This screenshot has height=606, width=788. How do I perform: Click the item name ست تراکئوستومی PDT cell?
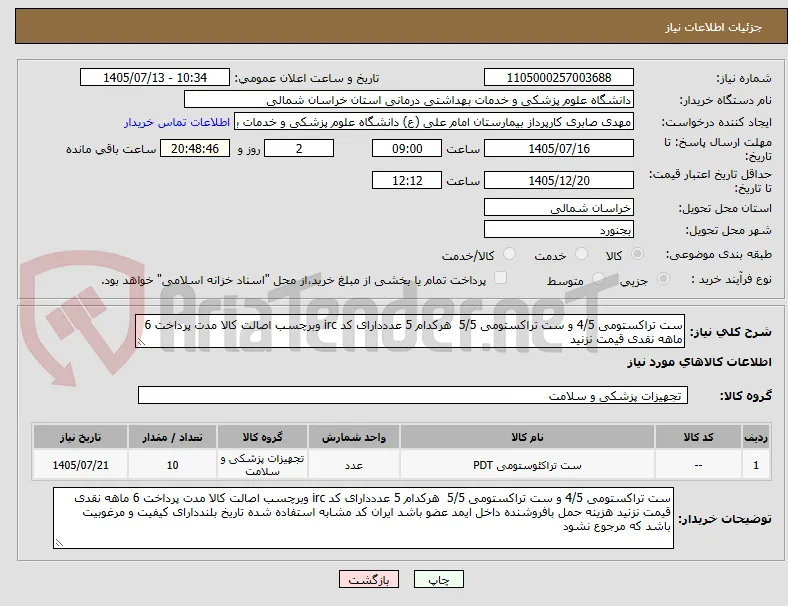[527, 465]
